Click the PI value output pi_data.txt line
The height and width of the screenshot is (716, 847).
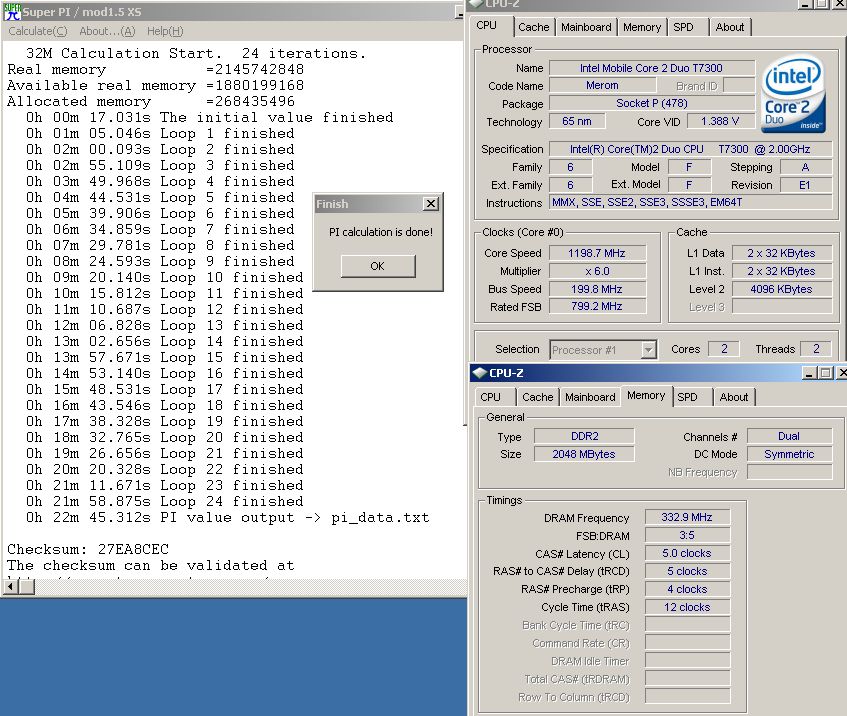pos(227,518)
